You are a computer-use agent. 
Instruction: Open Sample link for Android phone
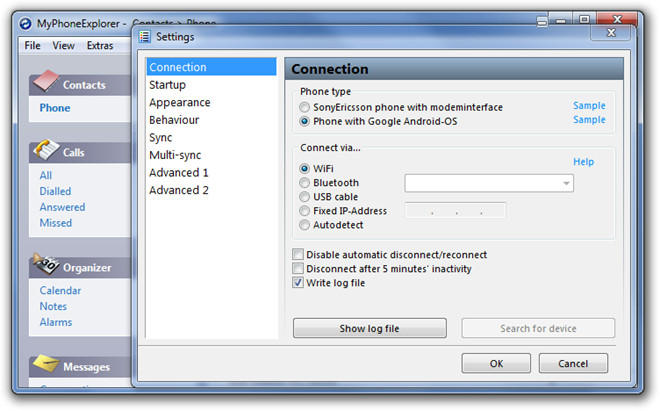[x=589, y=120]
